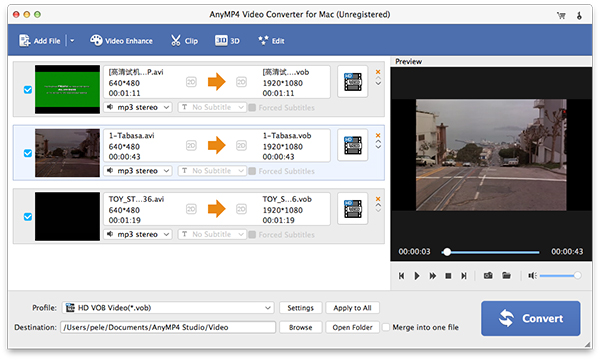Open the Profile HD VOB Video dropdown
Screen dimensions: 600x360
click(x=168, y=308)
